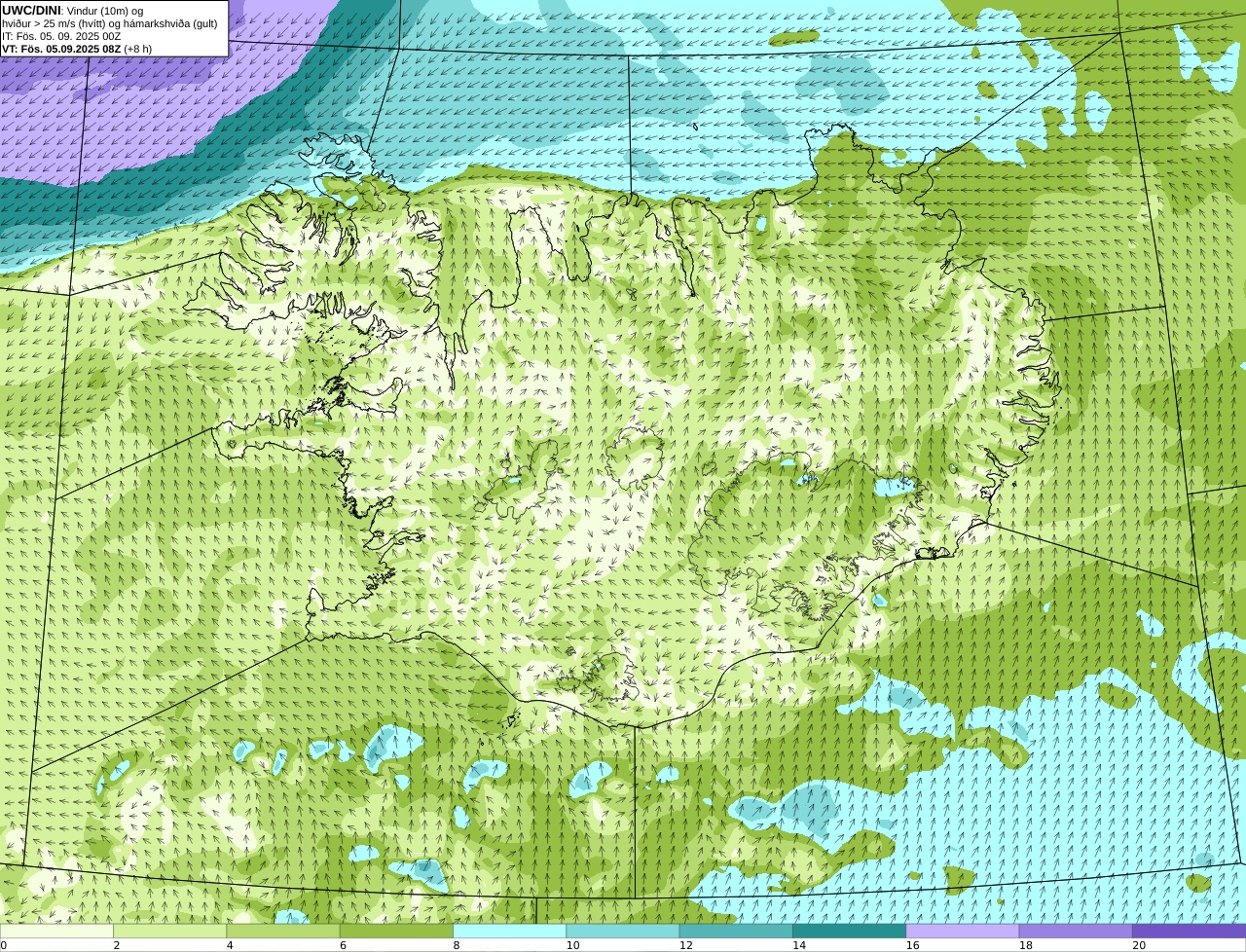This screenshot has width=1246, height=952.
Task: Click the medium purple 18–20 m/s legend swatch
Action: [x=1076, y=931]
